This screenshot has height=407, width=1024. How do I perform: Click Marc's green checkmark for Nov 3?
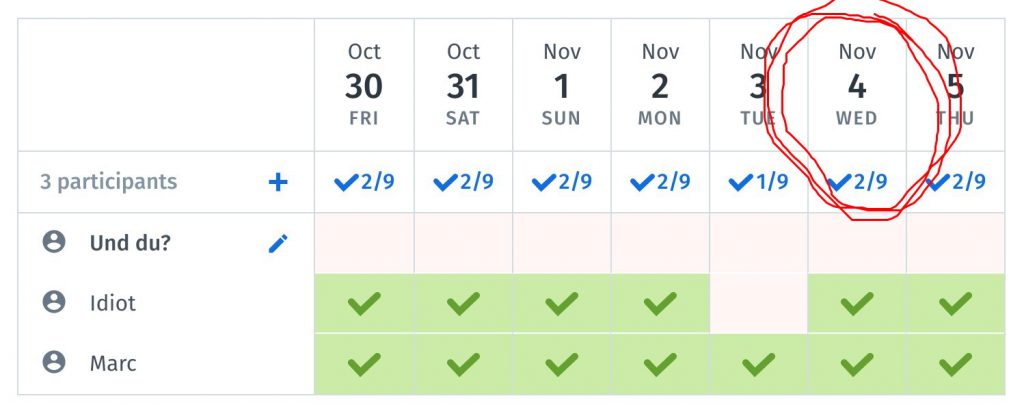tap(758, 364)
